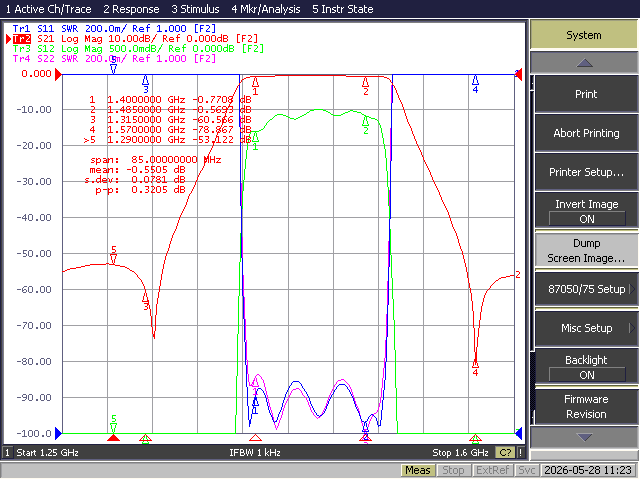
Task: Click the C? correction status indicator
Action: pos(505,453)
